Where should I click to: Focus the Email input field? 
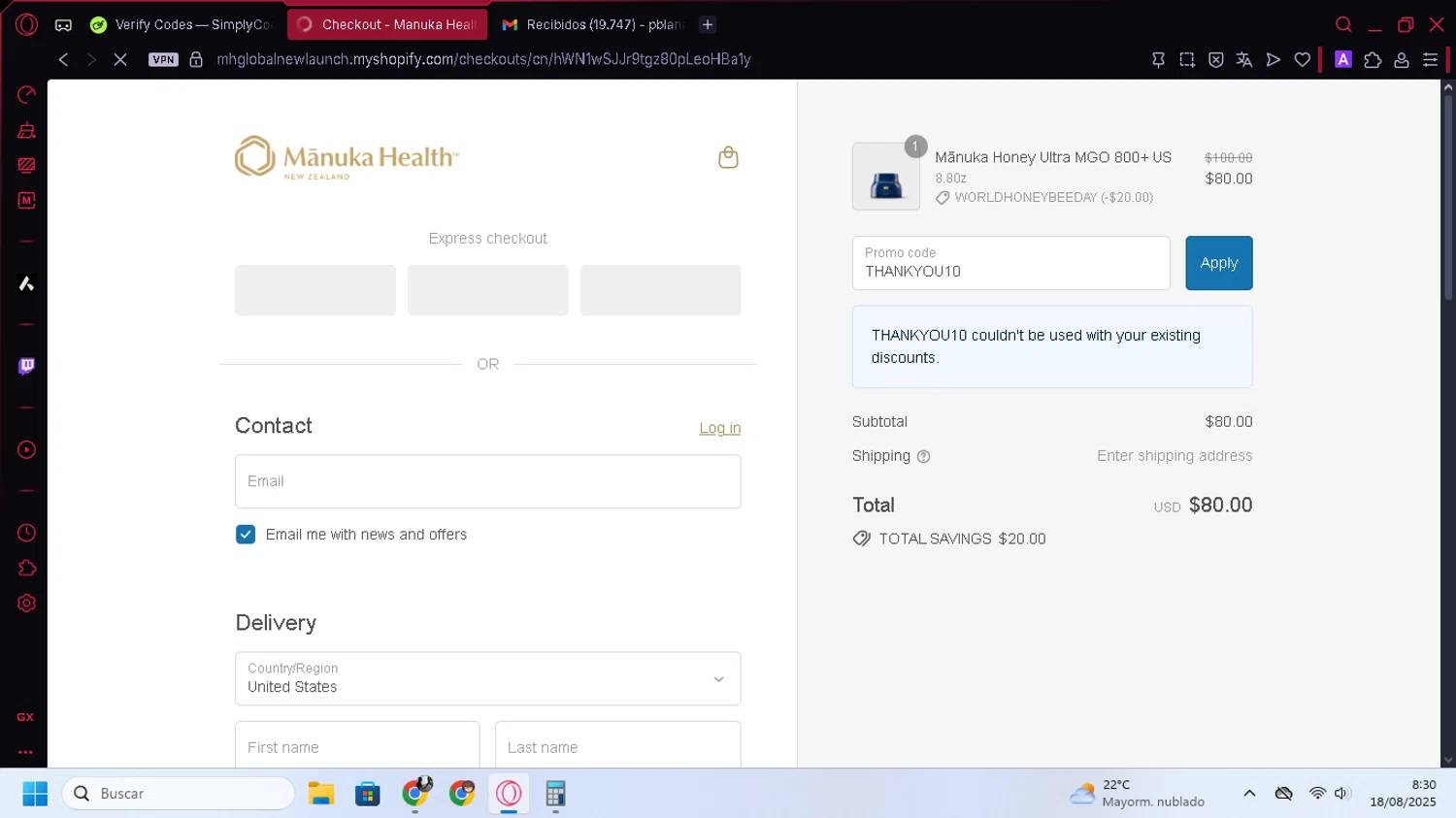pos(488,481)
